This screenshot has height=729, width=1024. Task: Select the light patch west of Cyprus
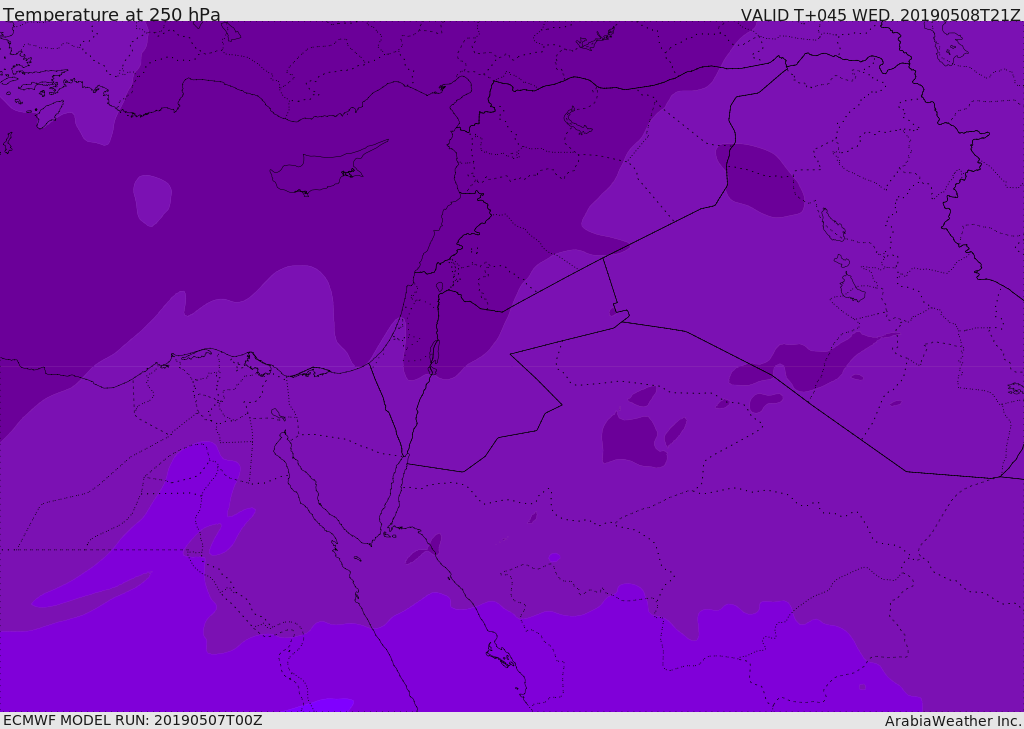coord(152,199)
